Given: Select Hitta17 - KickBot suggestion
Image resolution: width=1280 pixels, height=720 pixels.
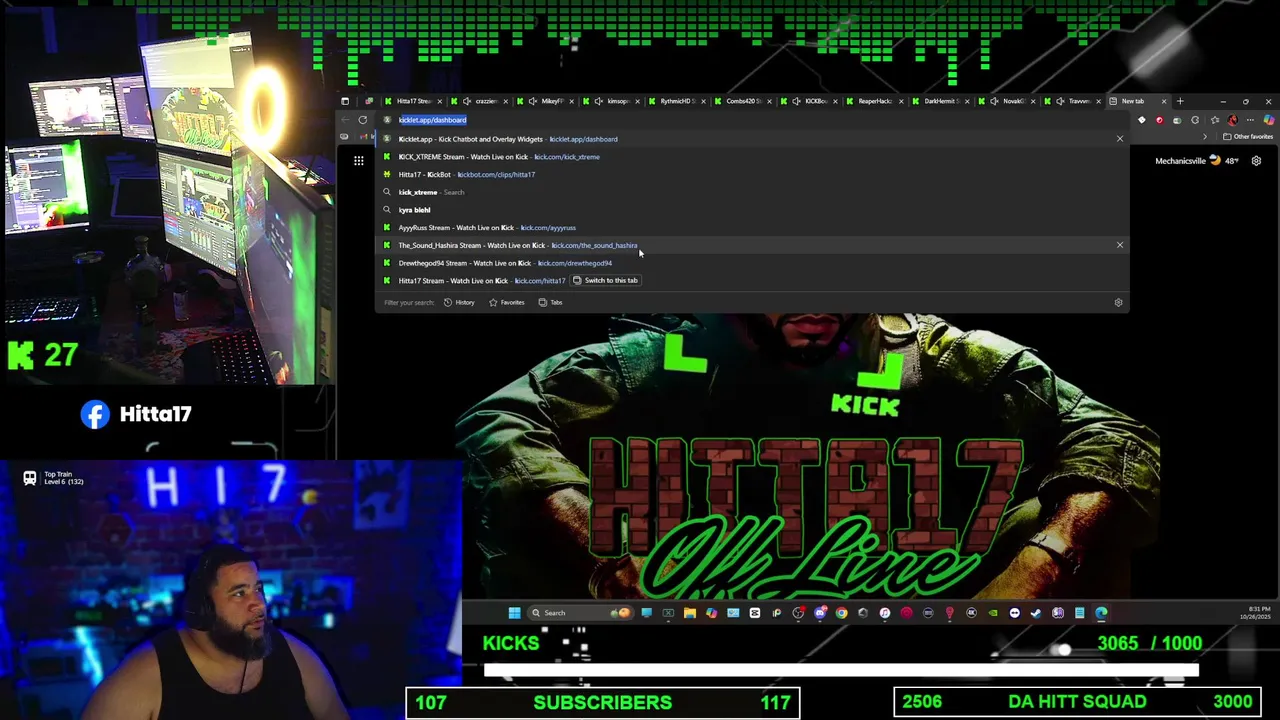Looking at the screenshot, I should pos(752,174).
